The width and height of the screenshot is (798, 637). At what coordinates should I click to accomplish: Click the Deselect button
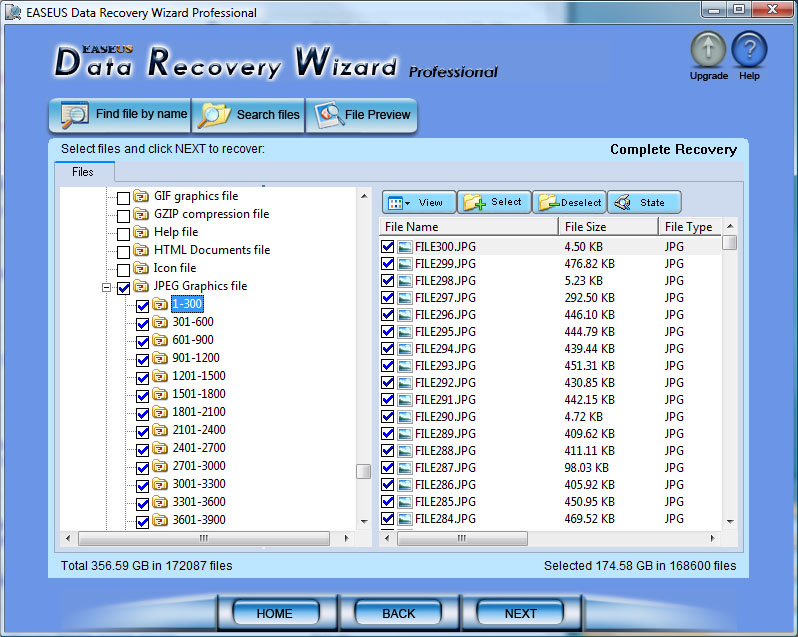click(569, 202)
